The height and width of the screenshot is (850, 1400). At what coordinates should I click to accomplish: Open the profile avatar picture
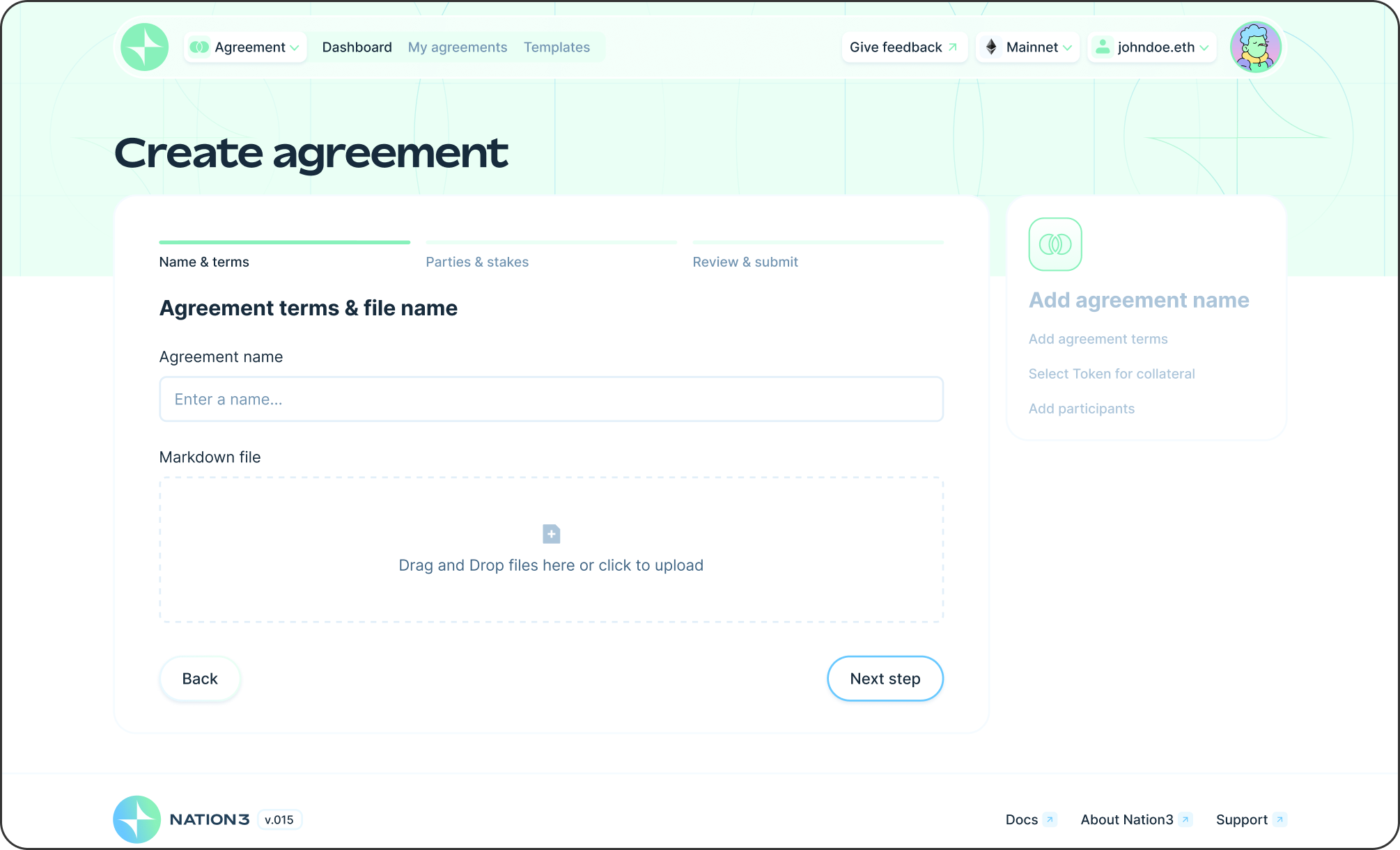pos(1256,47)
